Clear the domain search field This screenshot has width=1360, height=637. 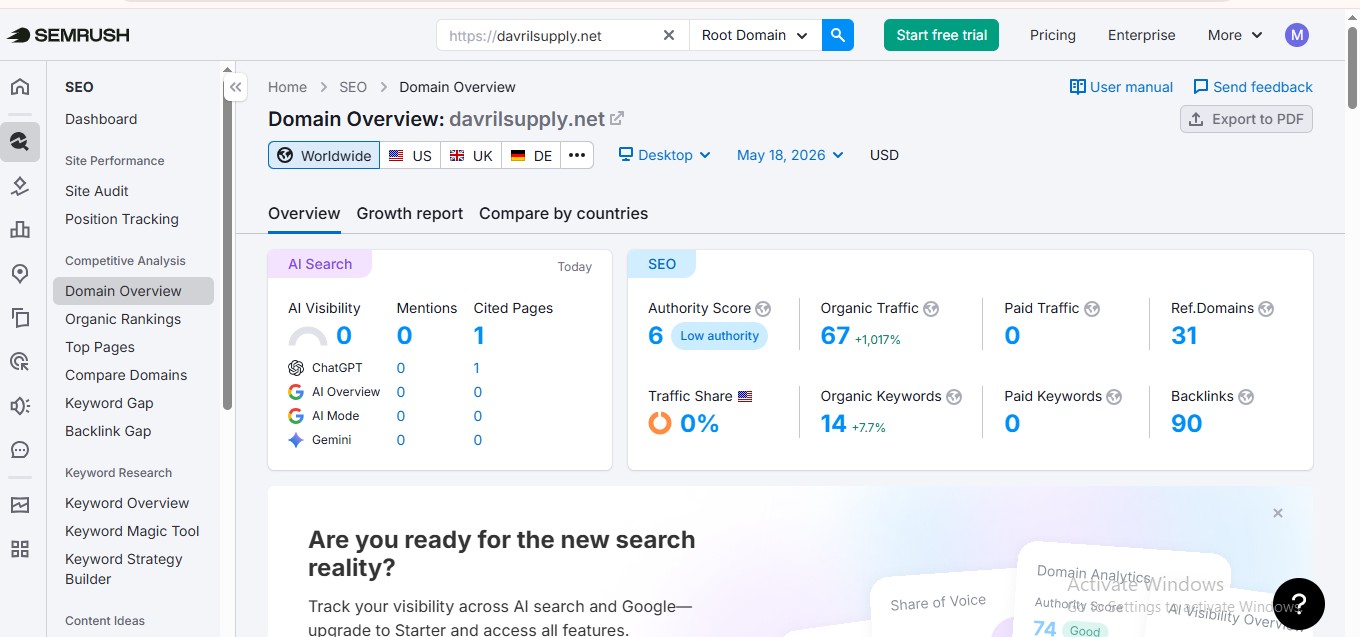[669, 35]
